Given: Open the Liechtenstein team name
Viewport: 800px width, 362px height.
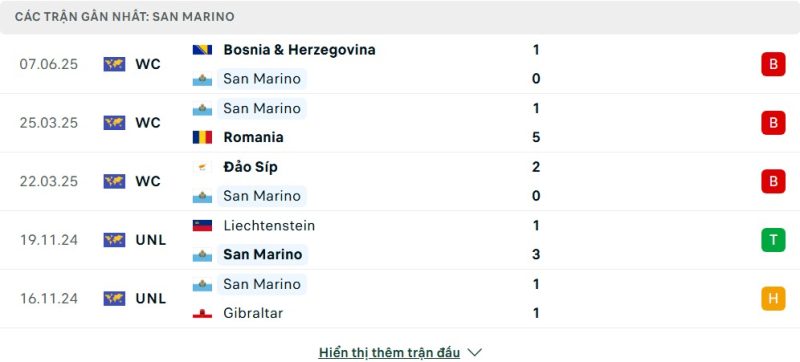Looking at the screenshot, I should [x=269, y=225].
